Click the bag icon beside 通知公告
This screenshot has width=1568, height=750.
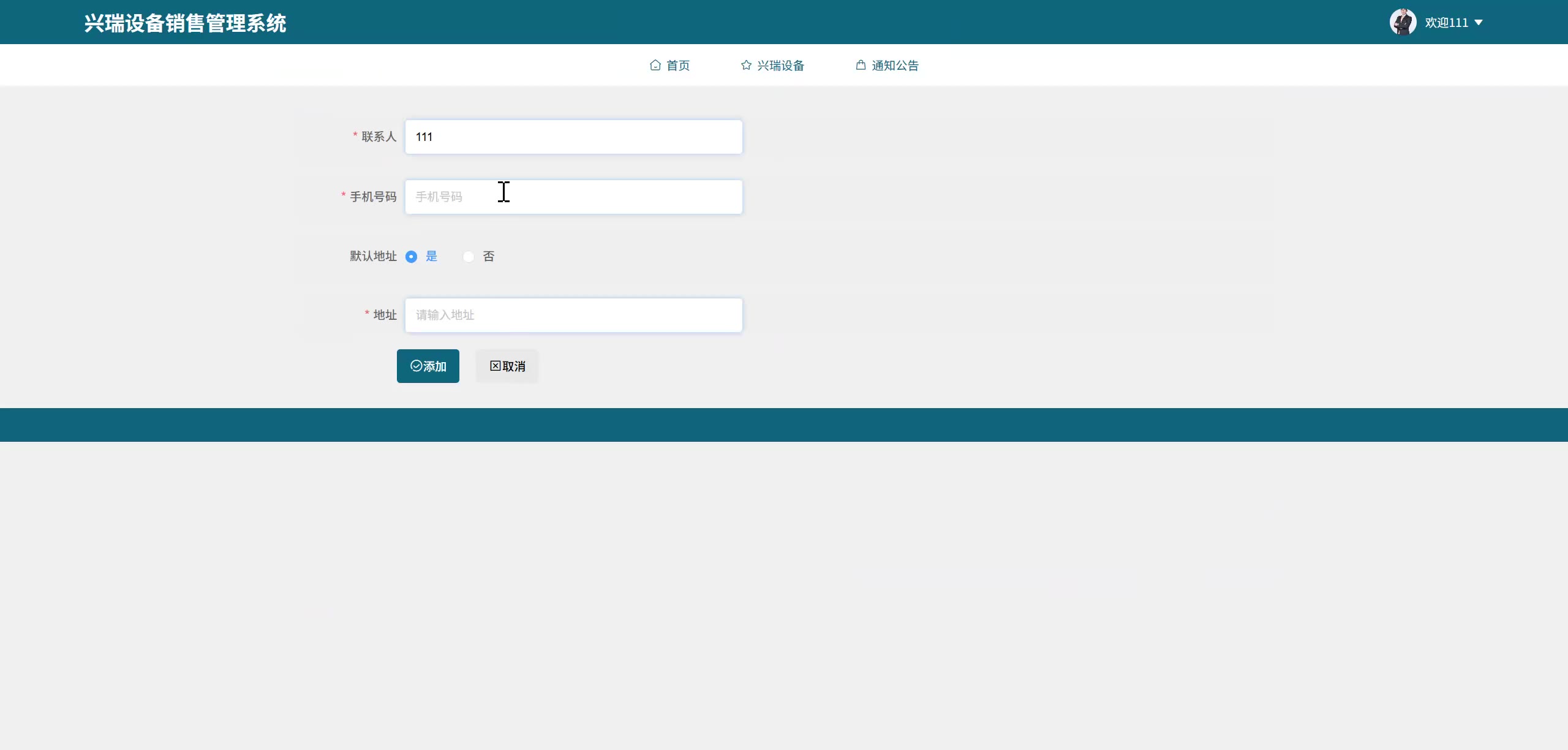pyautogui.click(x=861, y=65)
